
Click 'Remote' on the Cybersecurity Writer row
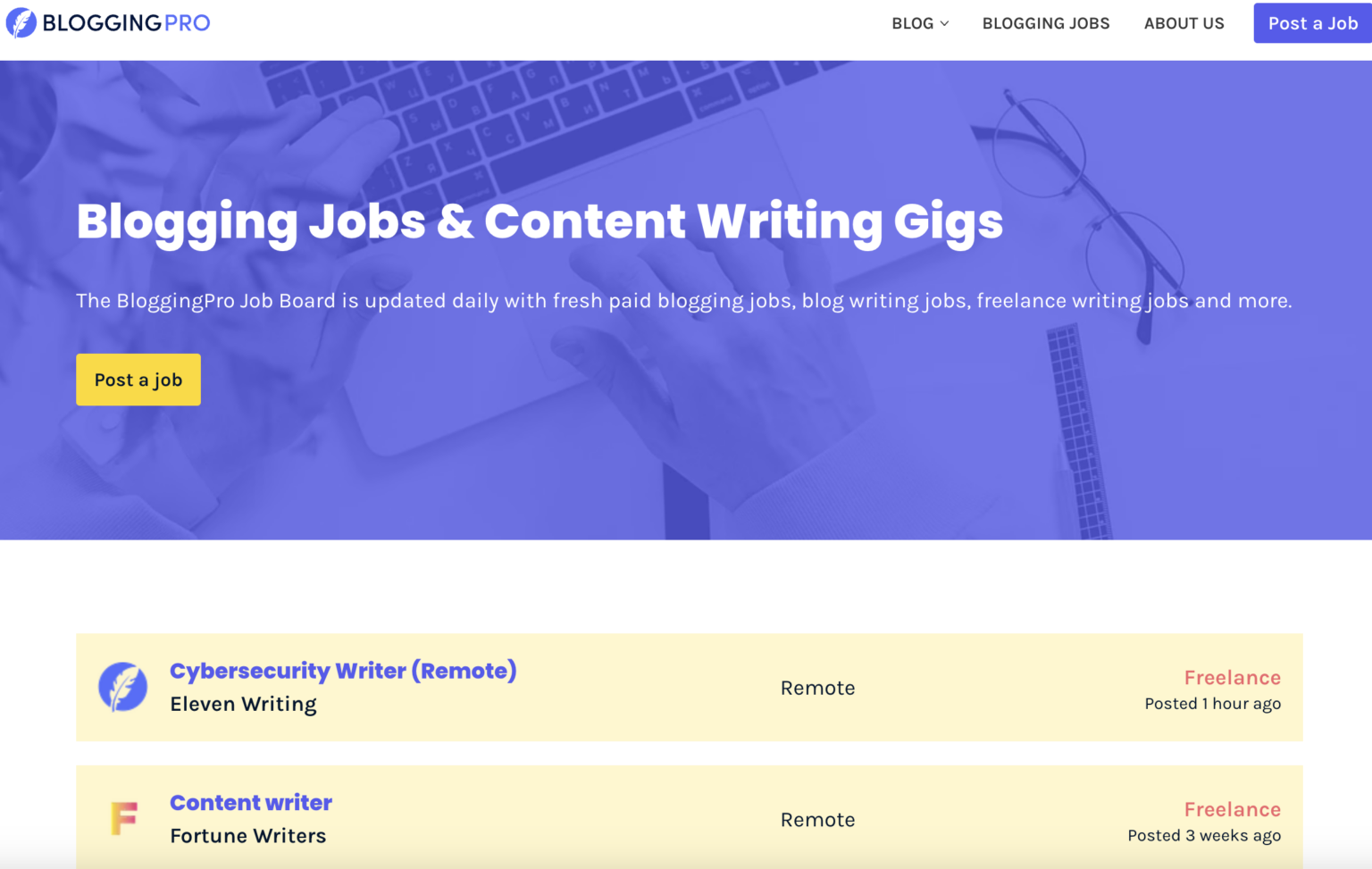point(817,688)
